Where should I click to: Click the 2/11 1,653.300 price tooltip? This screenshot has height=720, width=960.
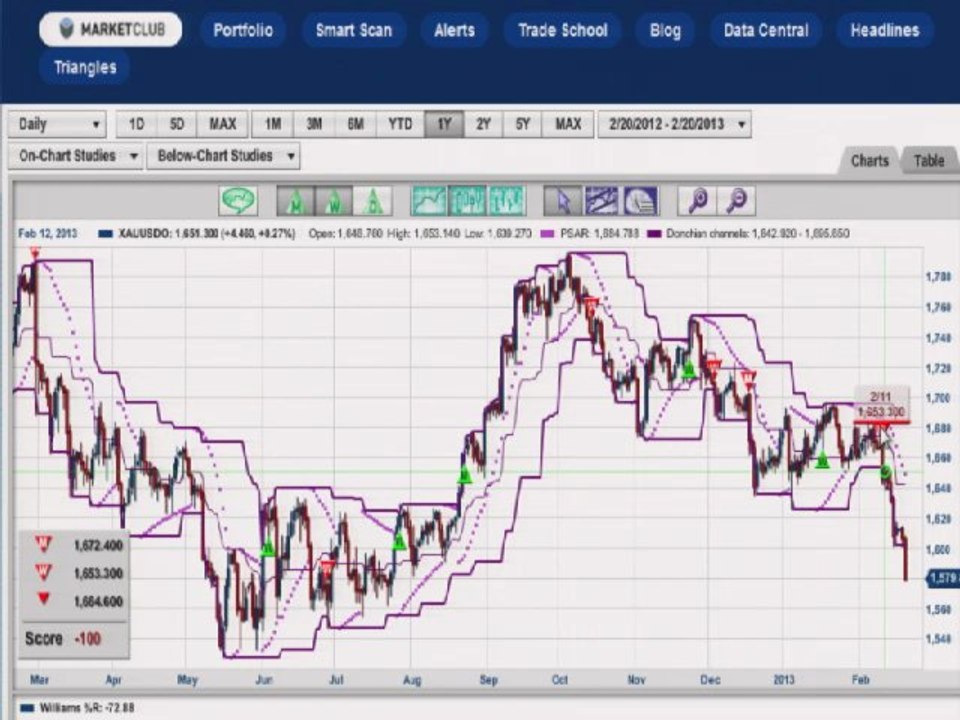coord(880,404)
